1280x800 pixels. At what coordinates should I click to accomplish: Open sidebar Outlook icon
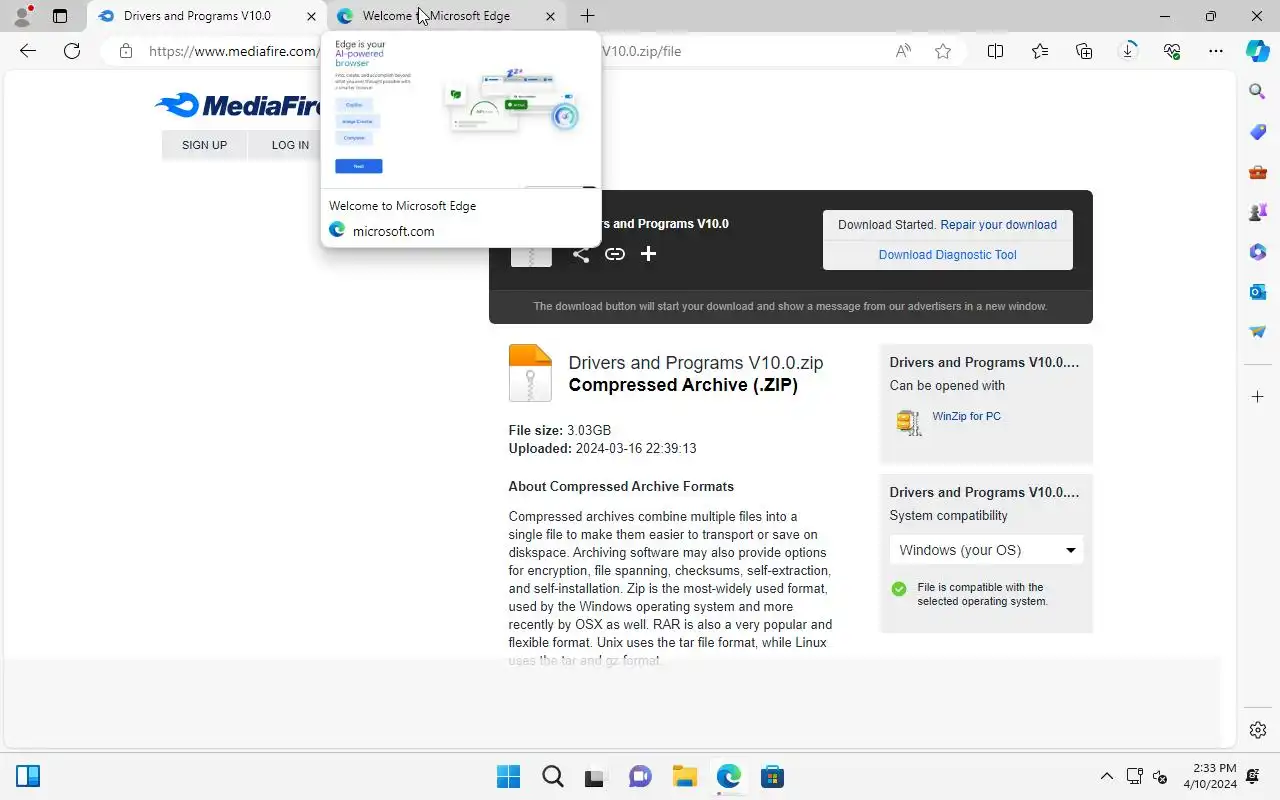coord(1258,292)
